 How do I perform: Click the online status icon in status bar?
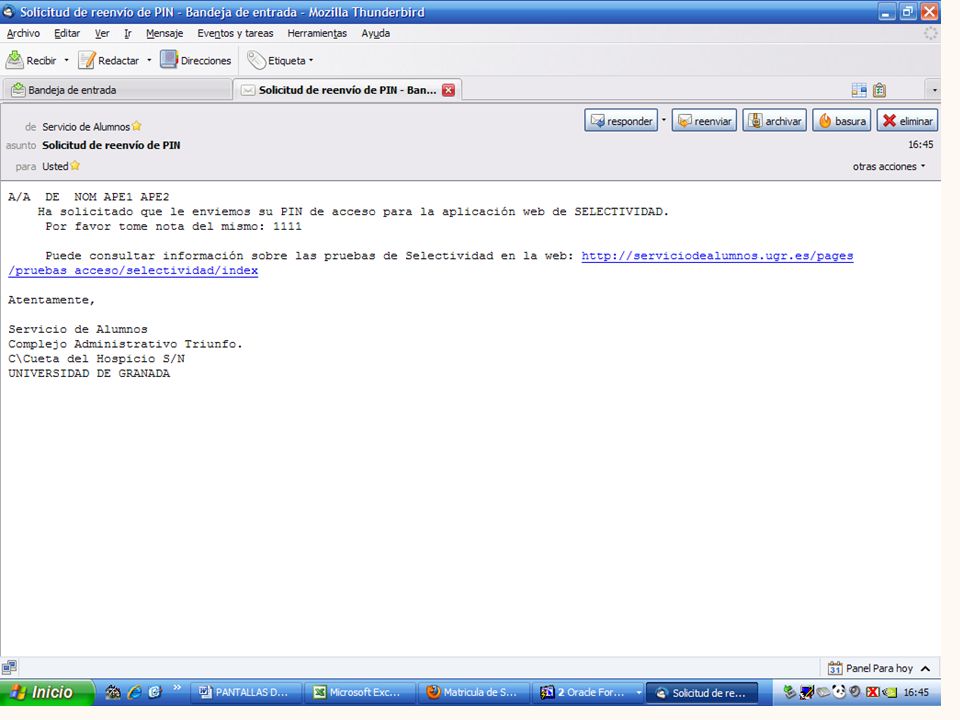click(9, 667)
